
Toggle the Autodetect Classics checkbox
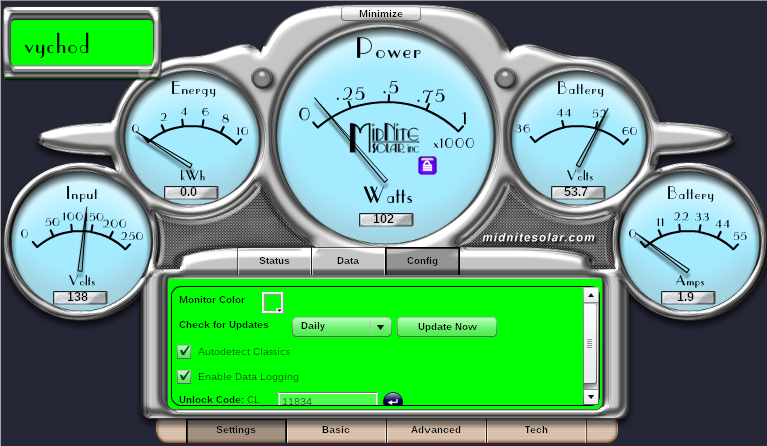(x=184, y=351)
